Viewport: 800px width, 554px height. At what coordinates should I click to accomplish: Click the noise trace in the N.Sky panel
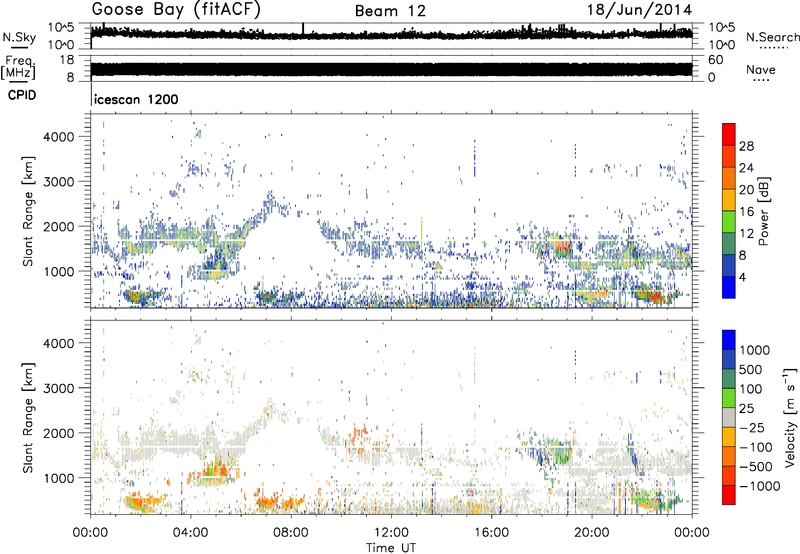[391, 34]
